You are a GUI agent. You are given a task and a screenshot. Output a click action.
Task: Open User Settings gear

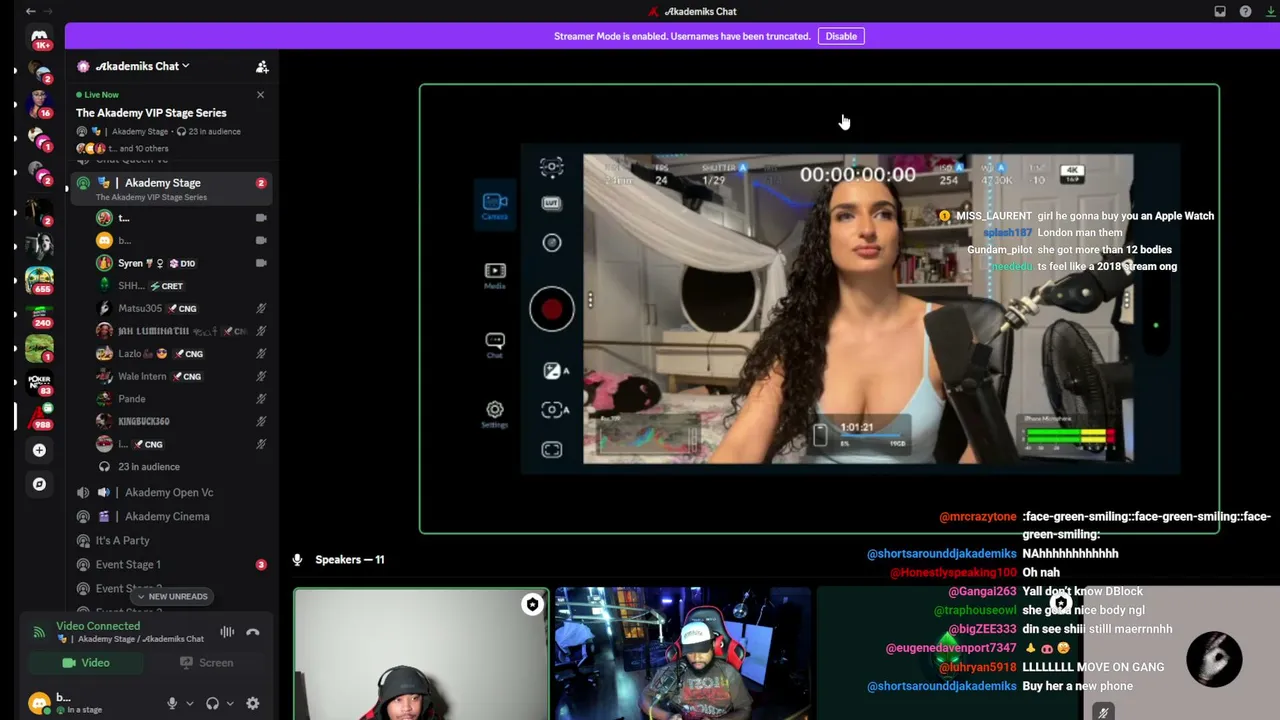[253, 704]
